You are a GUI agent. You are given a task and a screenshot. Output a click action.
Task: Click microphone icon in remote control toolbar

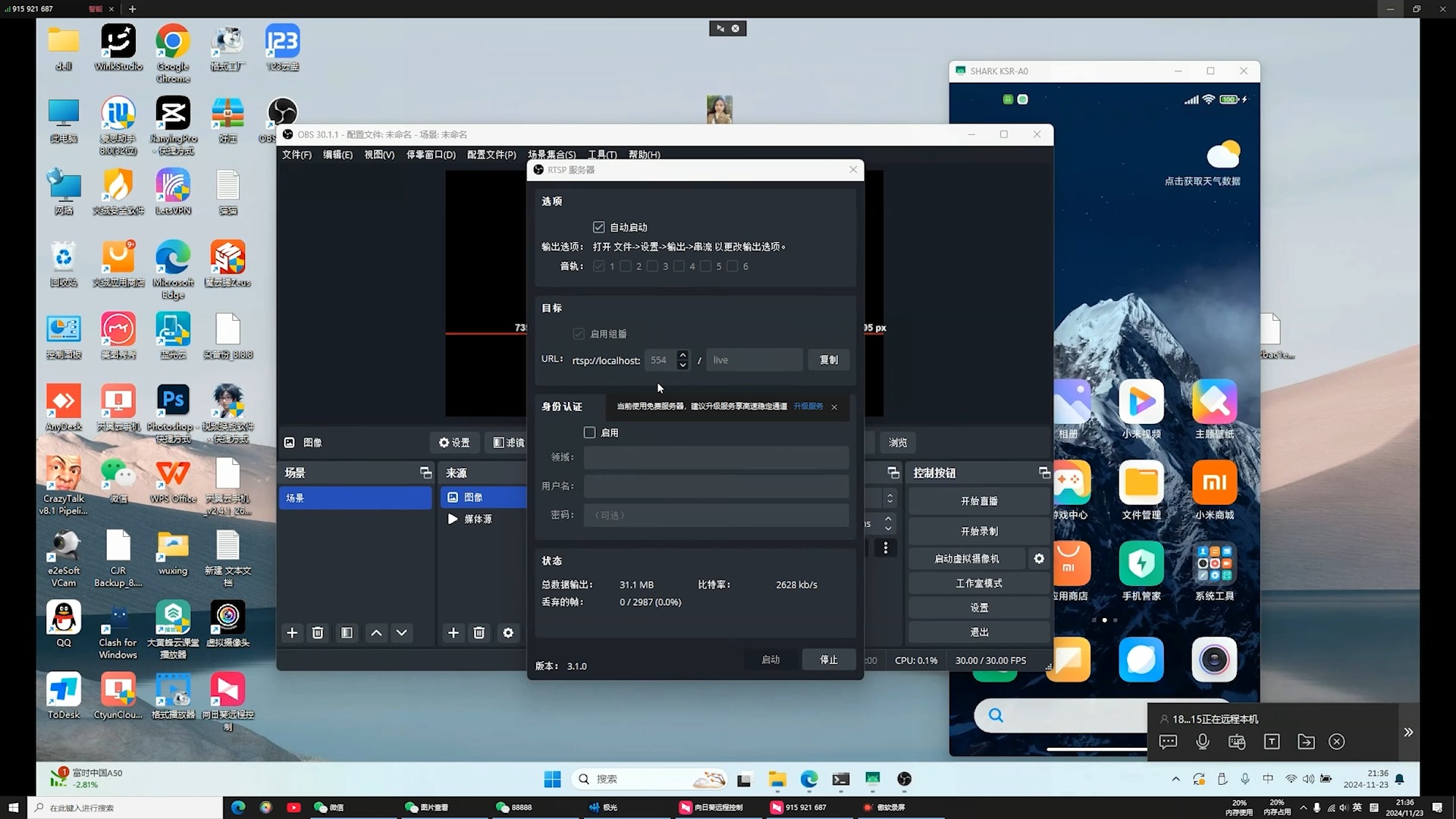1203,742
